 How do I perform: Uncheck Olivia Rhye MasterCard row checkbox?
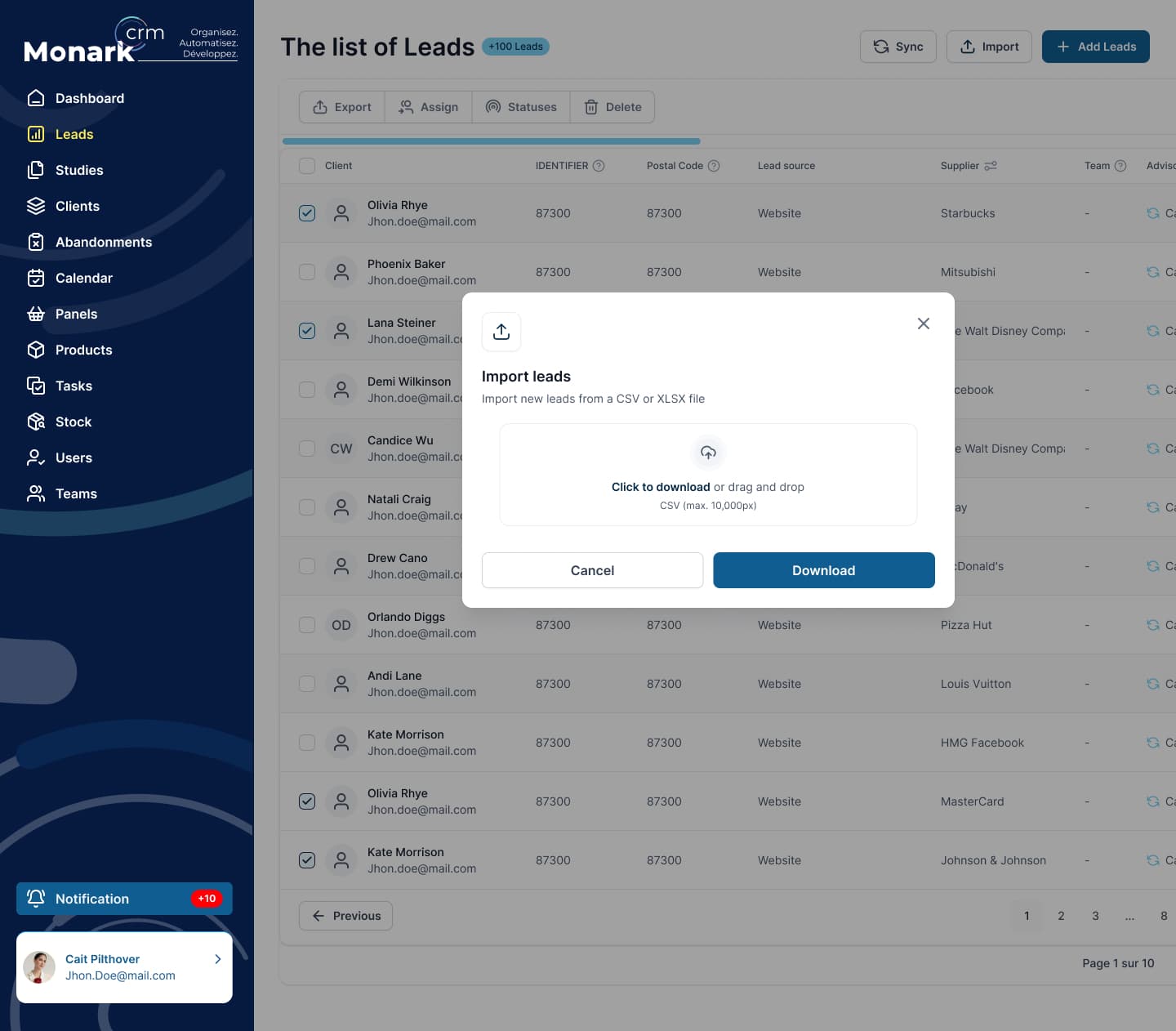307,801
